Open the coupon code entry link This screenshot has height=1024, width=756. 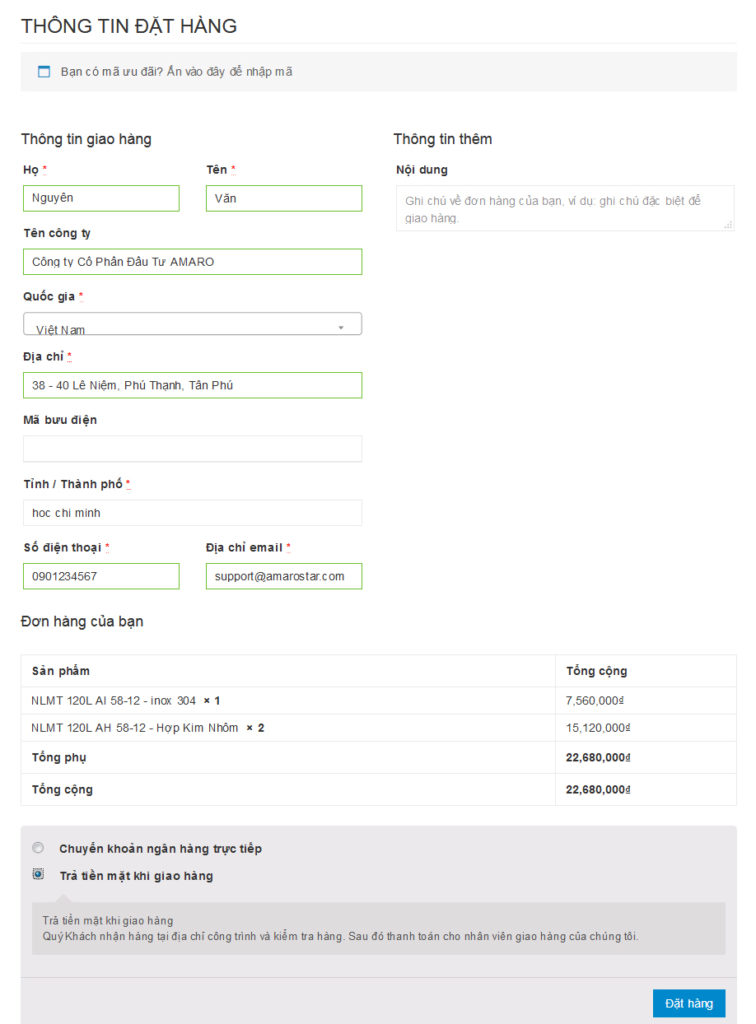176,72
